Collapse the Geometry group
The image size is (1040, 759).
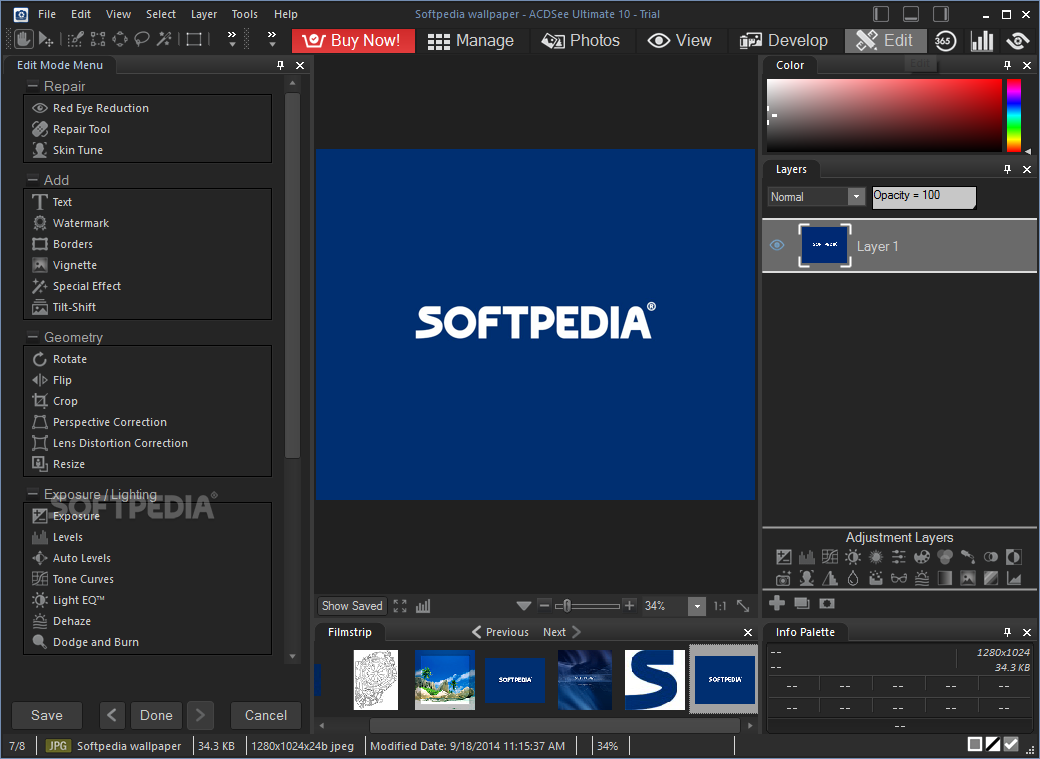[x=32, y=337]
